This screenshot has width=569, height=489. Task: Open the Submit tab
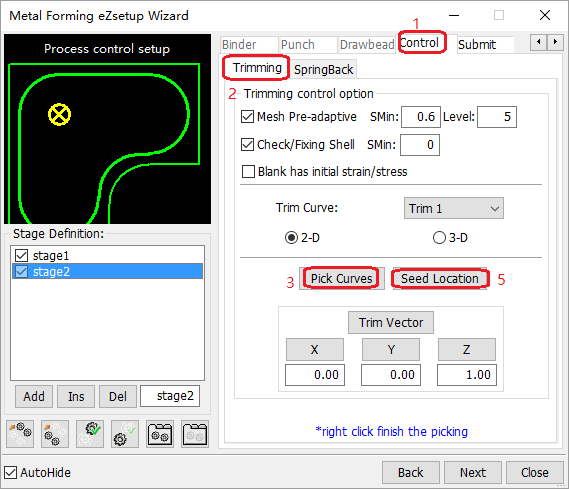tap(485, 45)
